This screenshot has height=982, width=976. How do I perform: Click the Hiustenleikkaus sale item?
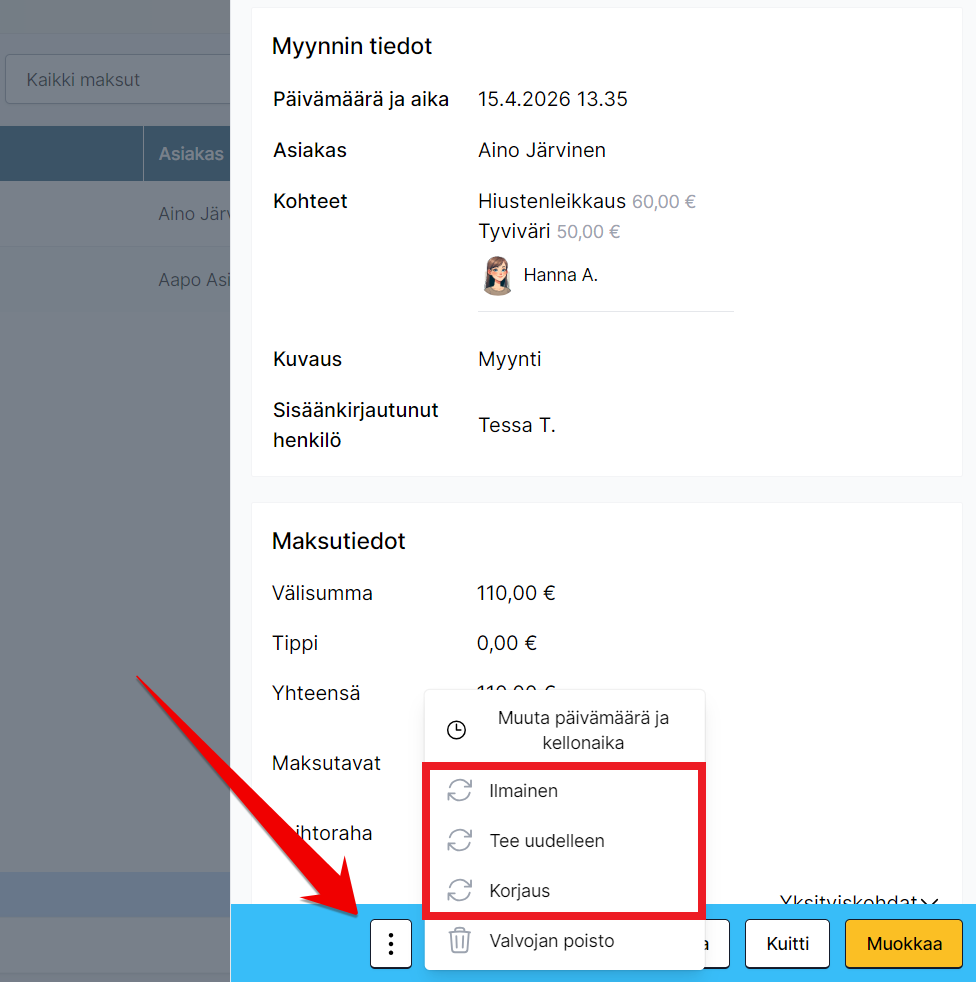(552, 201)
